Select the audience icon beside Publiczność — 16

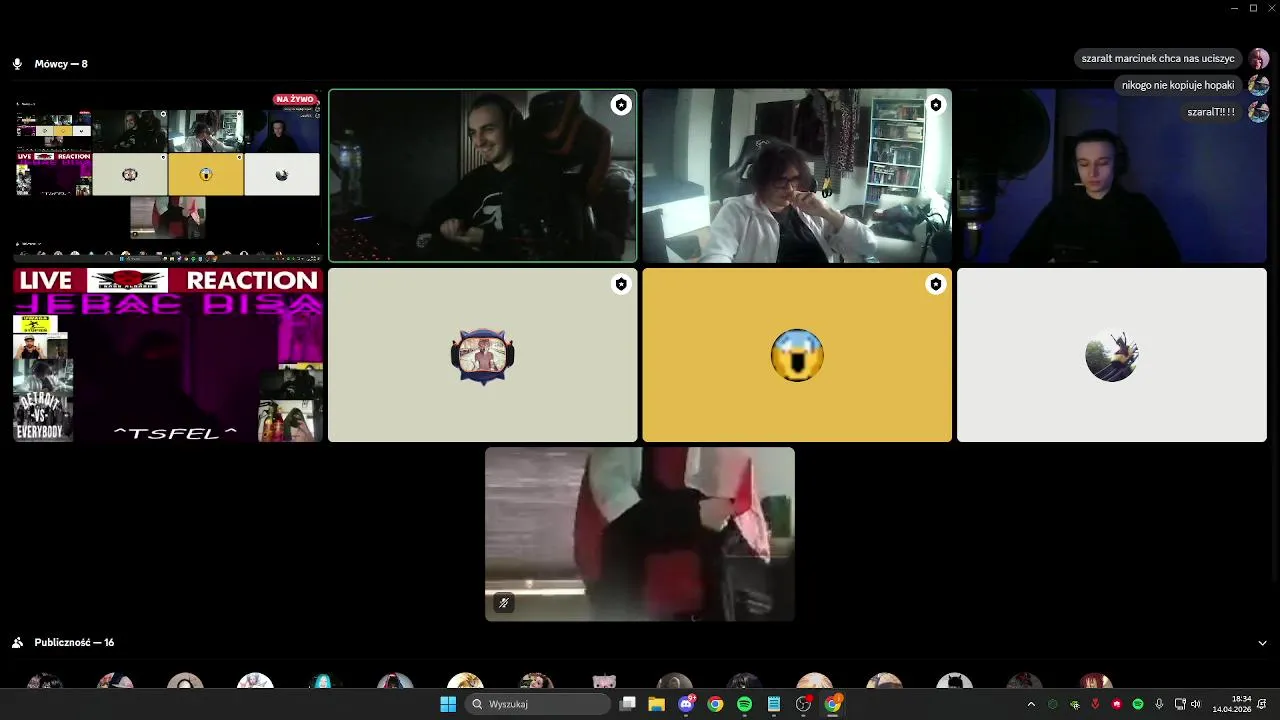[x=17, y=643]
